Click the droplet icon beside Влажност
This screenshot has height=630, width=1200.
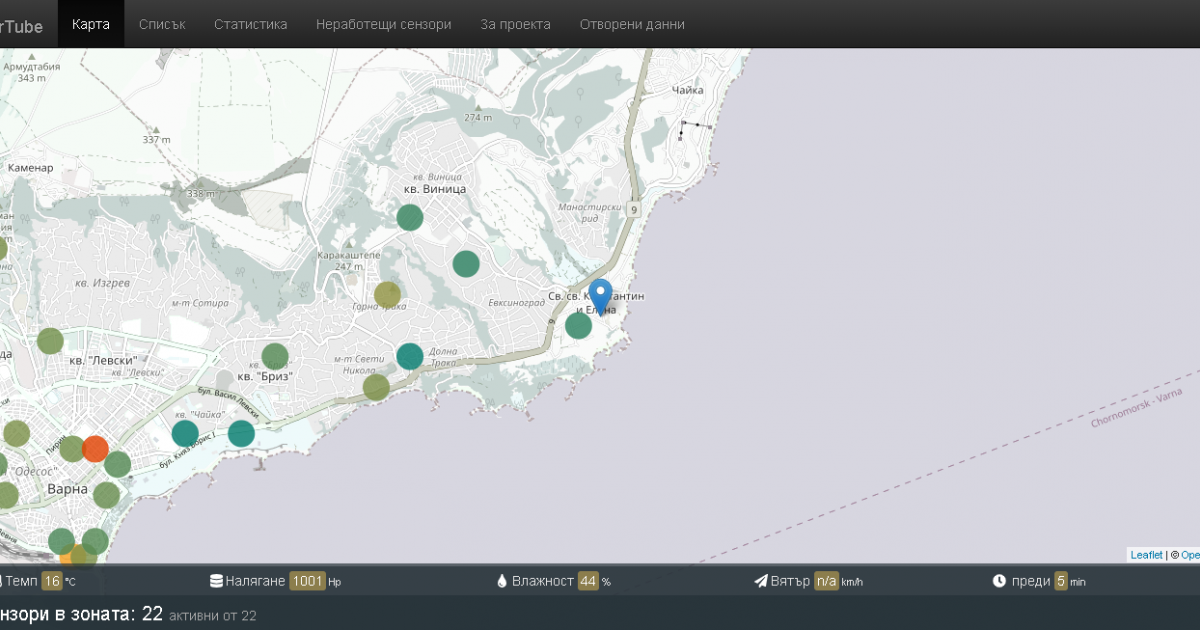[x=502, y=581]
